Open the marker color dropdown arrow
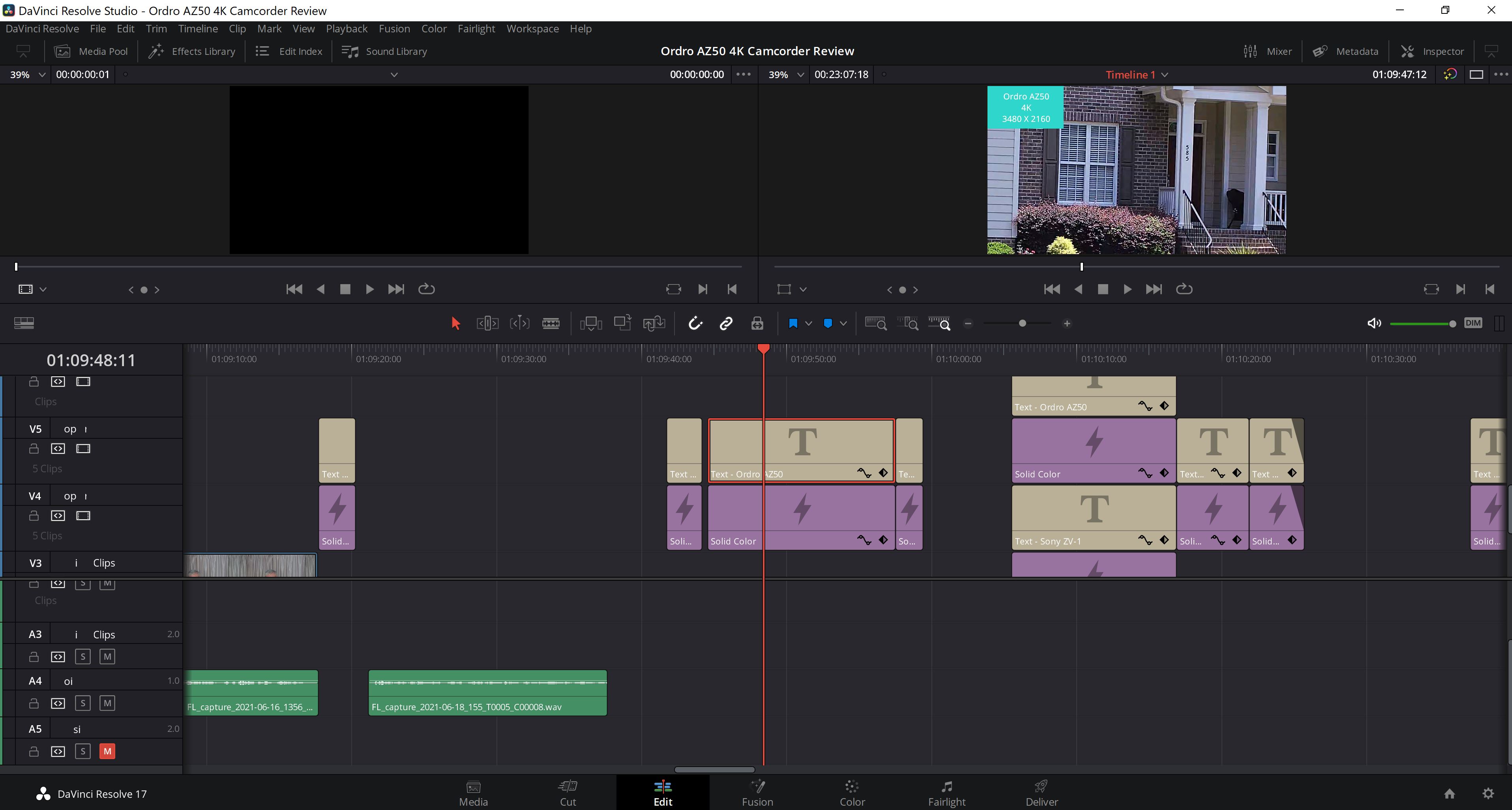The height and width of the screenshot is (810, 1512). coord(843,324)
